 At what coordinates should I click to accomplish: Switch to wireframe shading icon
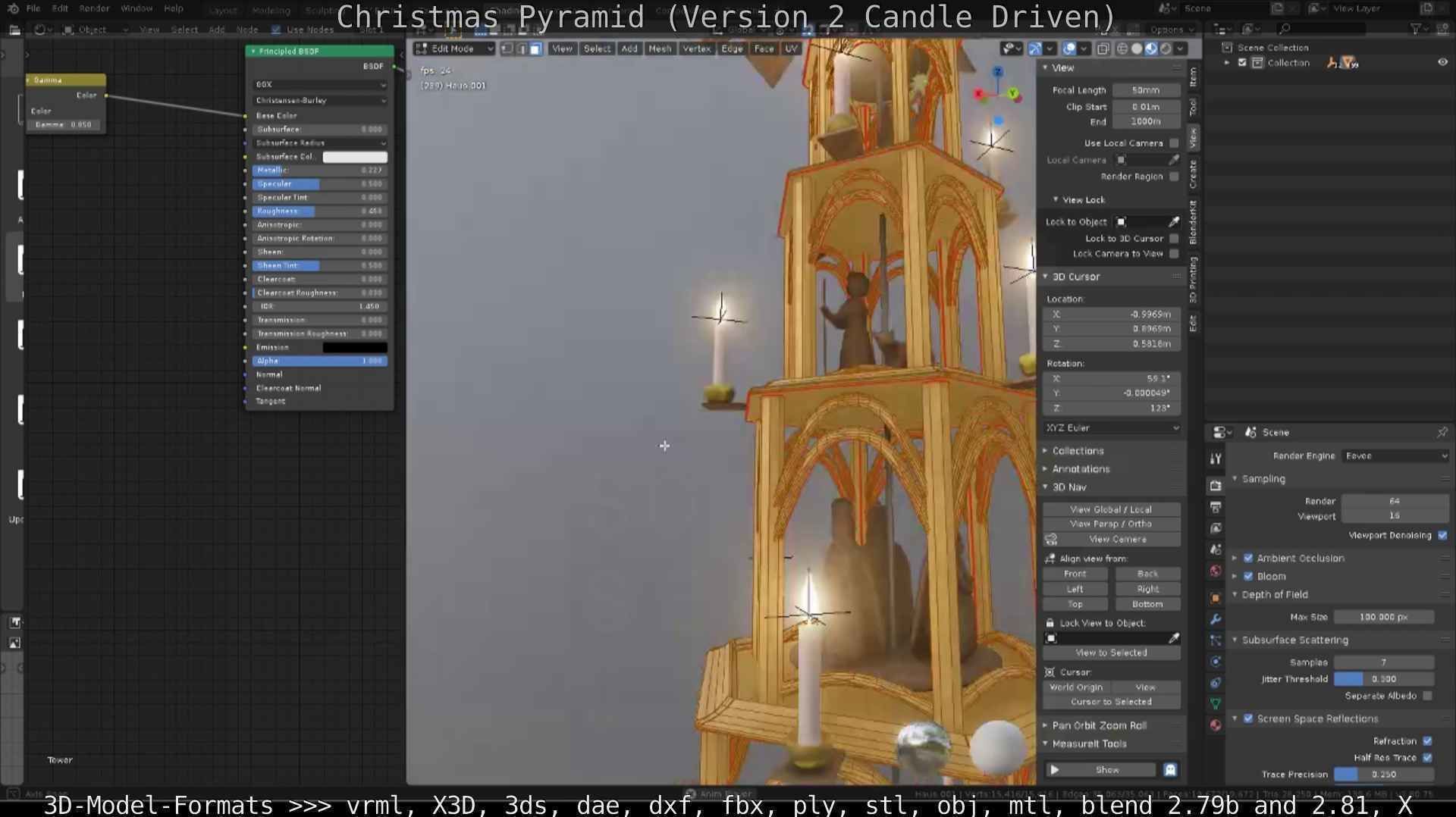pyautogui.click(x=1122, y=49)
